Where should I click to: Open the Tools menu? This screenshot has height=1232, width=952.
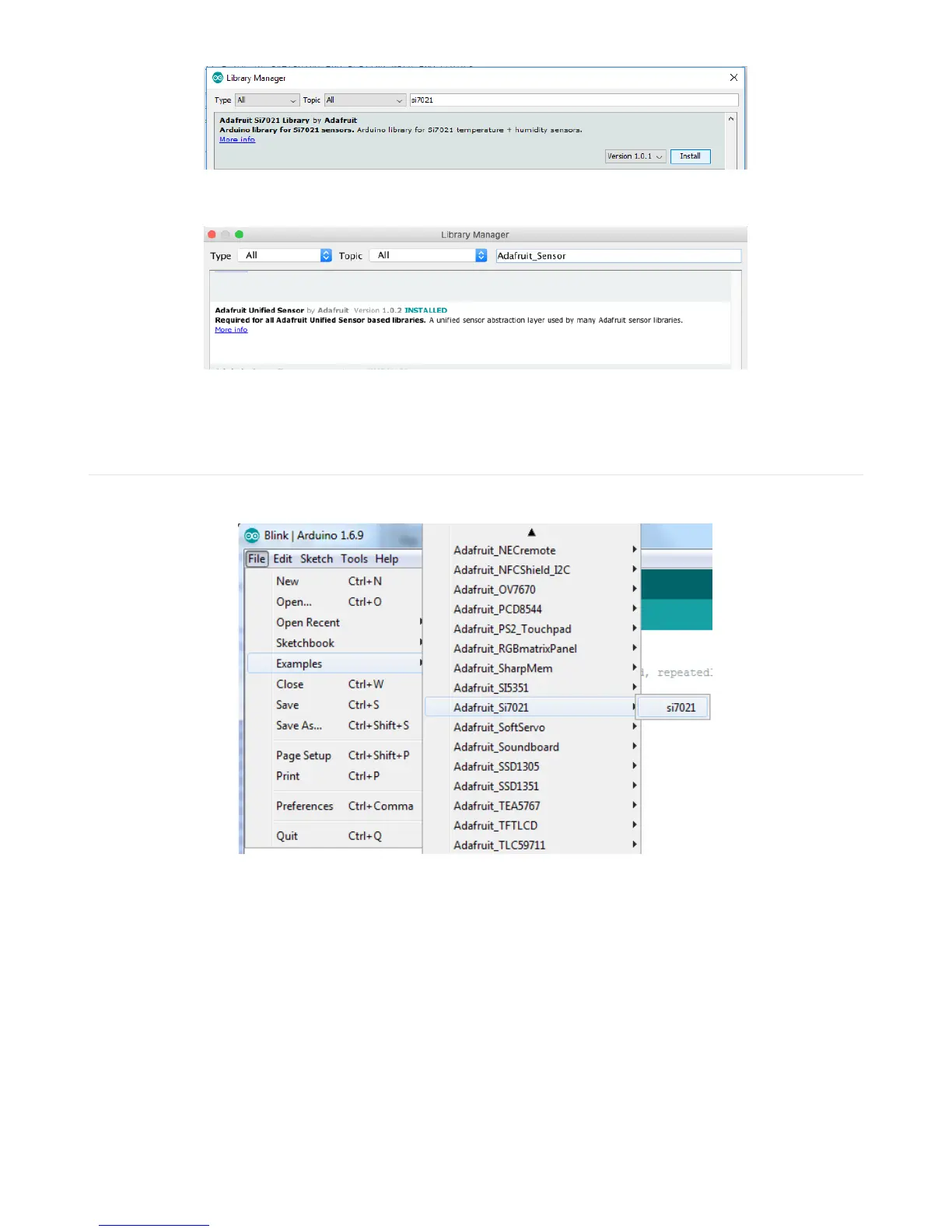tap(354, 558)
